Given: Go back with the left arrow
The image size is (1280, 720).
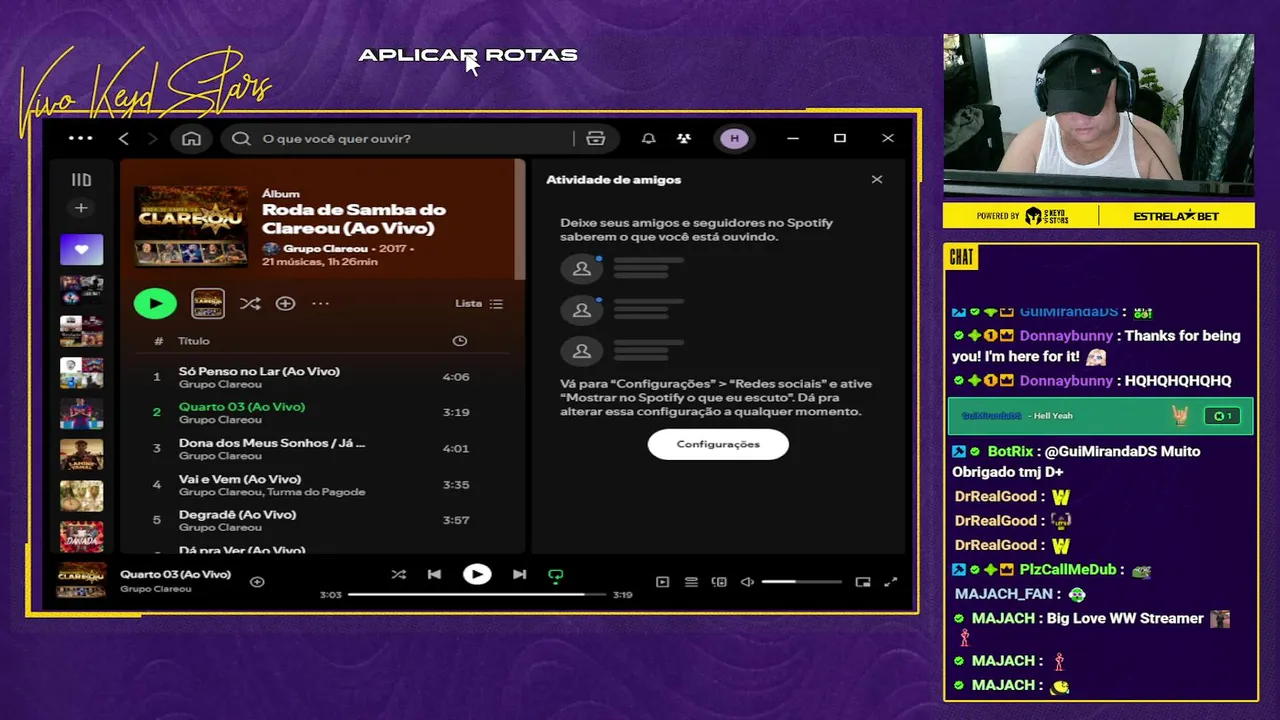Looking at the screenshot, I should point(124,139).
